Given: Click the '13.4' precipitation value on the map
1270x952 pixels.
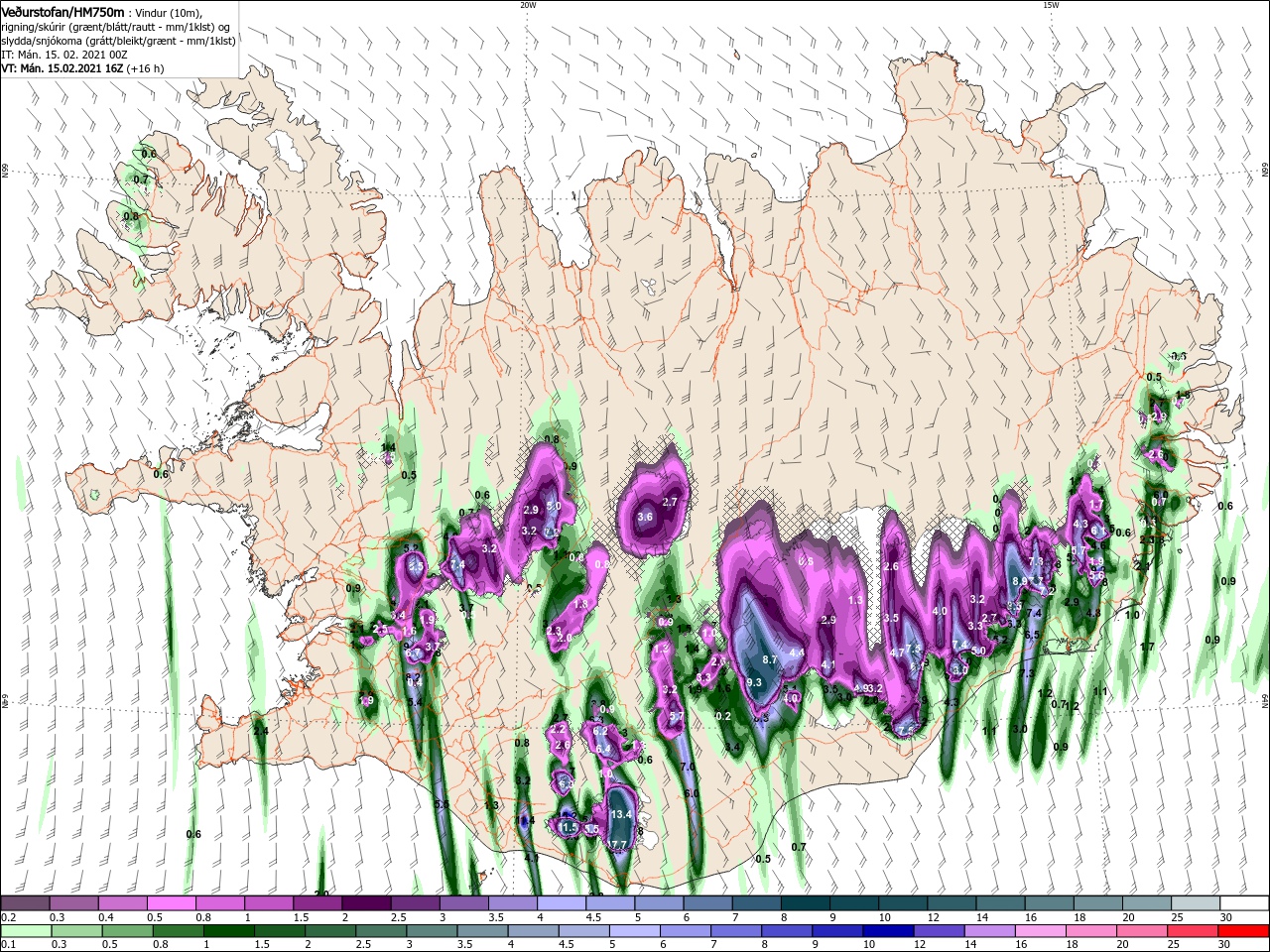Looking at the screenshot, I should [x=621, y=814].
